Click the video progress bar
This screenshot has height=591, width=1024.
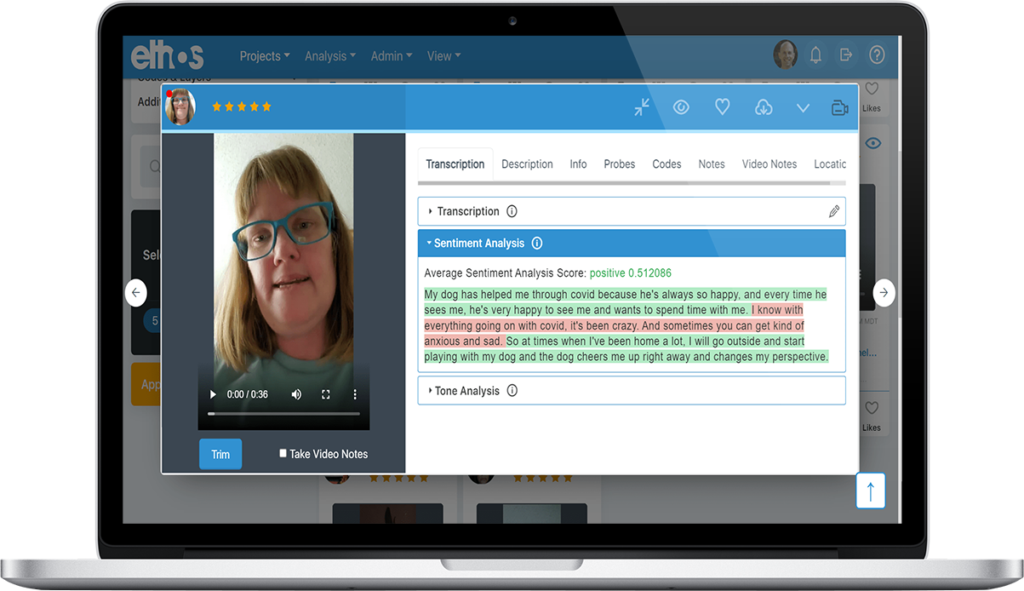click(x=283, y=413)
